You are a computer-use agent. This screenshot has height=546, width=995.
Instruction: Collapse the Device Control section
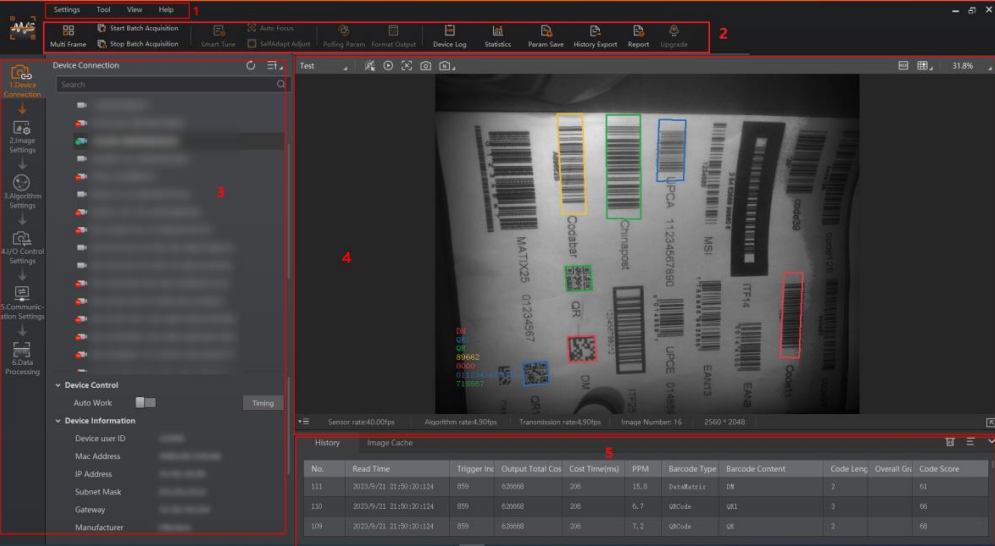pyautogui.click(x=58, y=385)
